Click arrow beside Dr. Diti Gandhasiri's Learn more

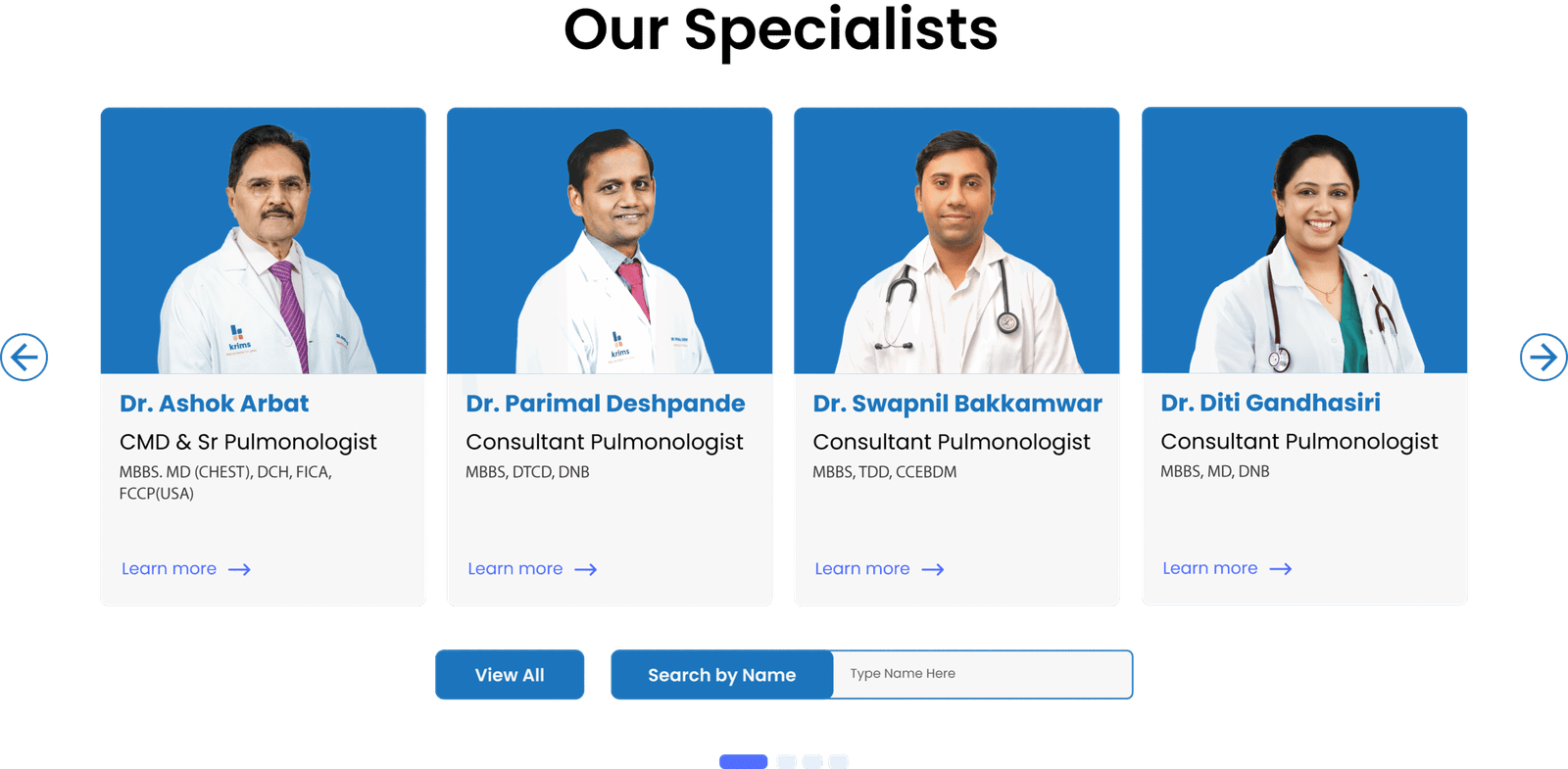coord(1281,568)
